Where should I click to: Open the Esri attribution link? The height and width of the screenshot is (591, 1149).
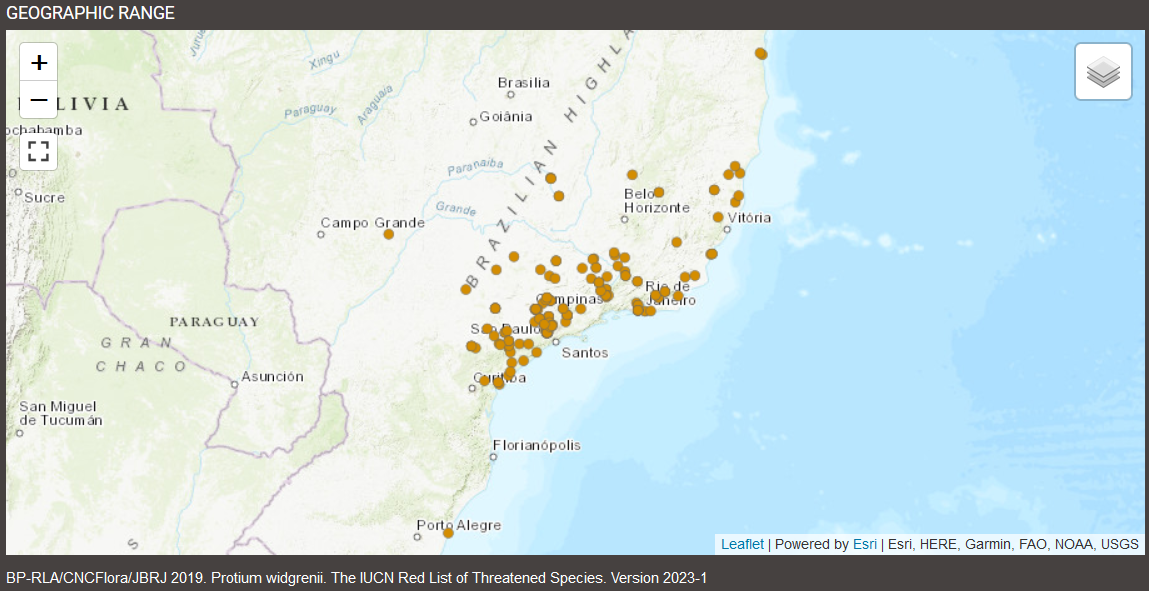tap(865, 544)
